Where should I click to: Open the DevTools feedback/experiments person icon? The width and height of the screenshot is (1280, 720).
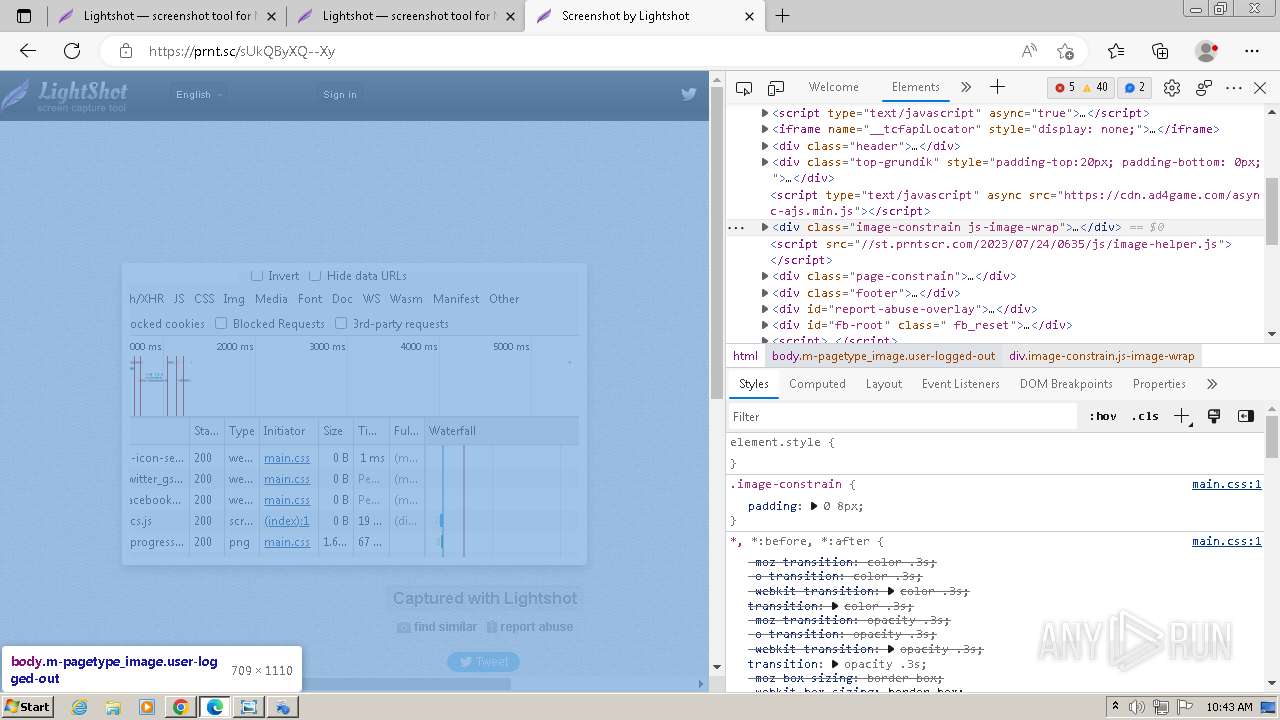[1204, 88]
